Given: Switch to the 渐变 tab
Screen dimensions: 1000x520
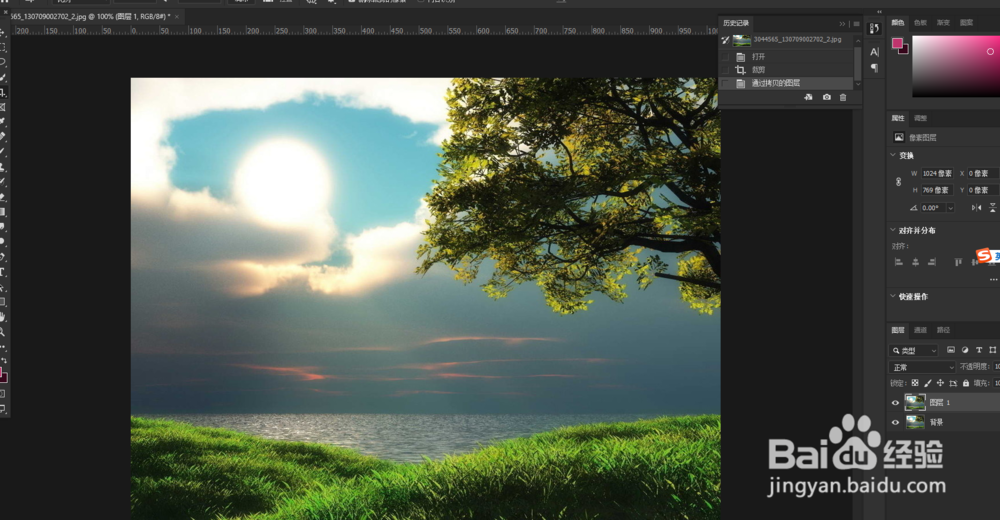Looking at the screenshot, I should tap(943, 22).
